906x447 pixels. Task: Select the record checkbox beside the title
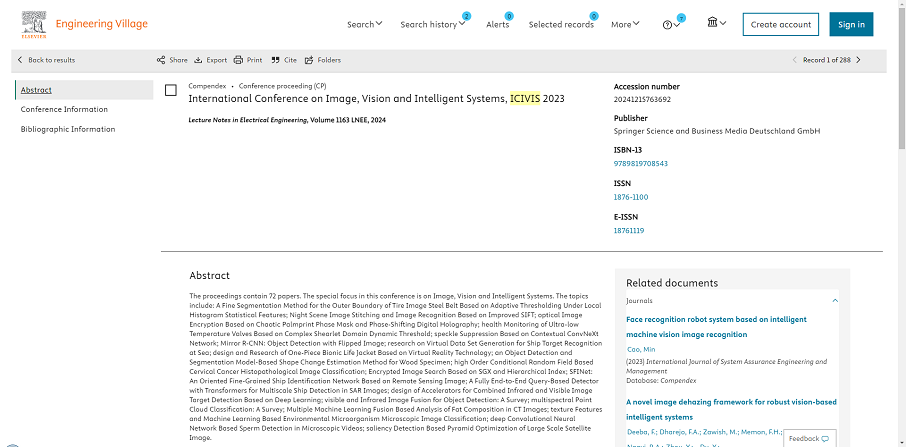click(x=171, y=90)
